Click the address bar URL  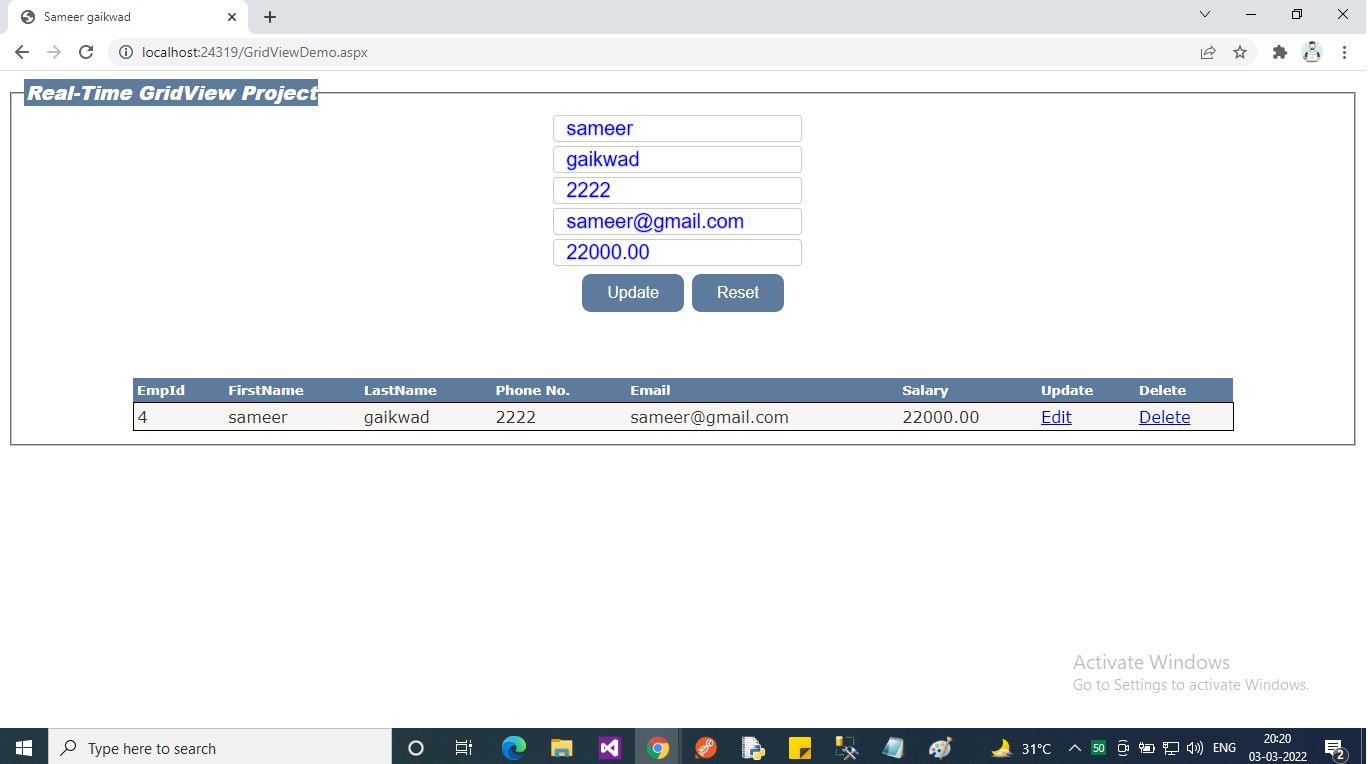tap(255, 52)
